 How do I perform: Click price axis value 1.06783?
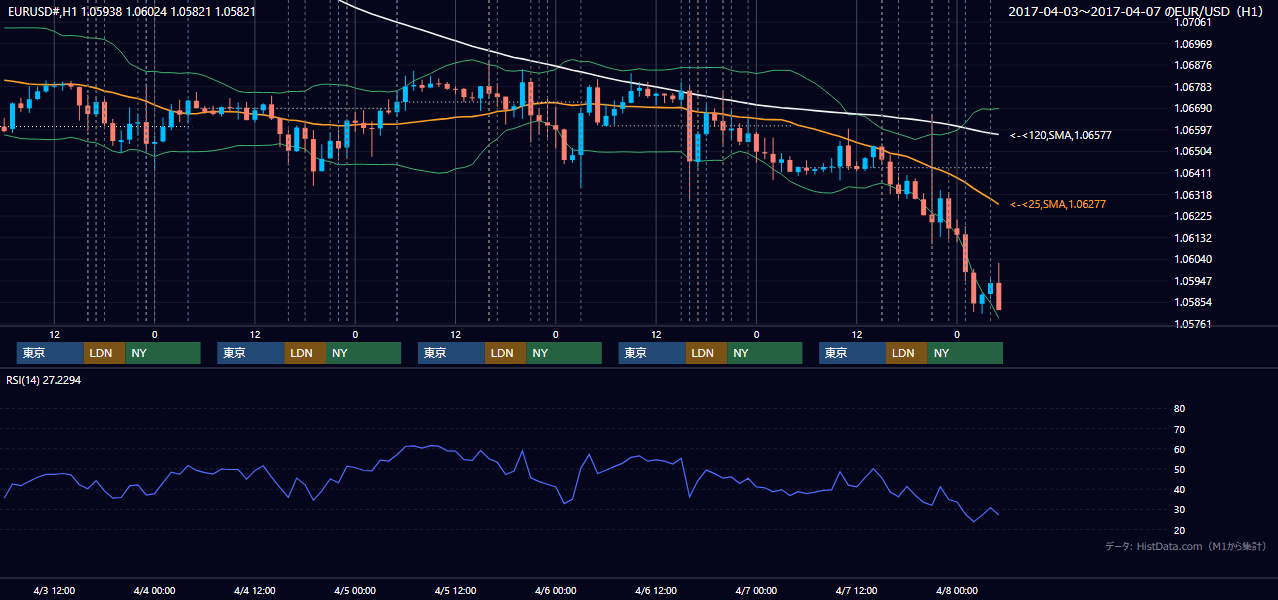tap(1193, 87)
